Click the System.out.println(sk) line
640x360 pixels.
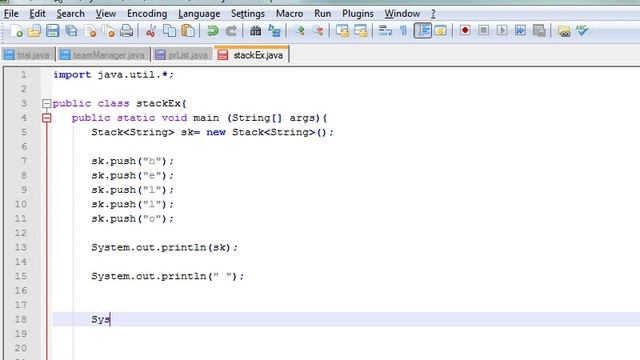pyautogui.click(x=164, y=247)
